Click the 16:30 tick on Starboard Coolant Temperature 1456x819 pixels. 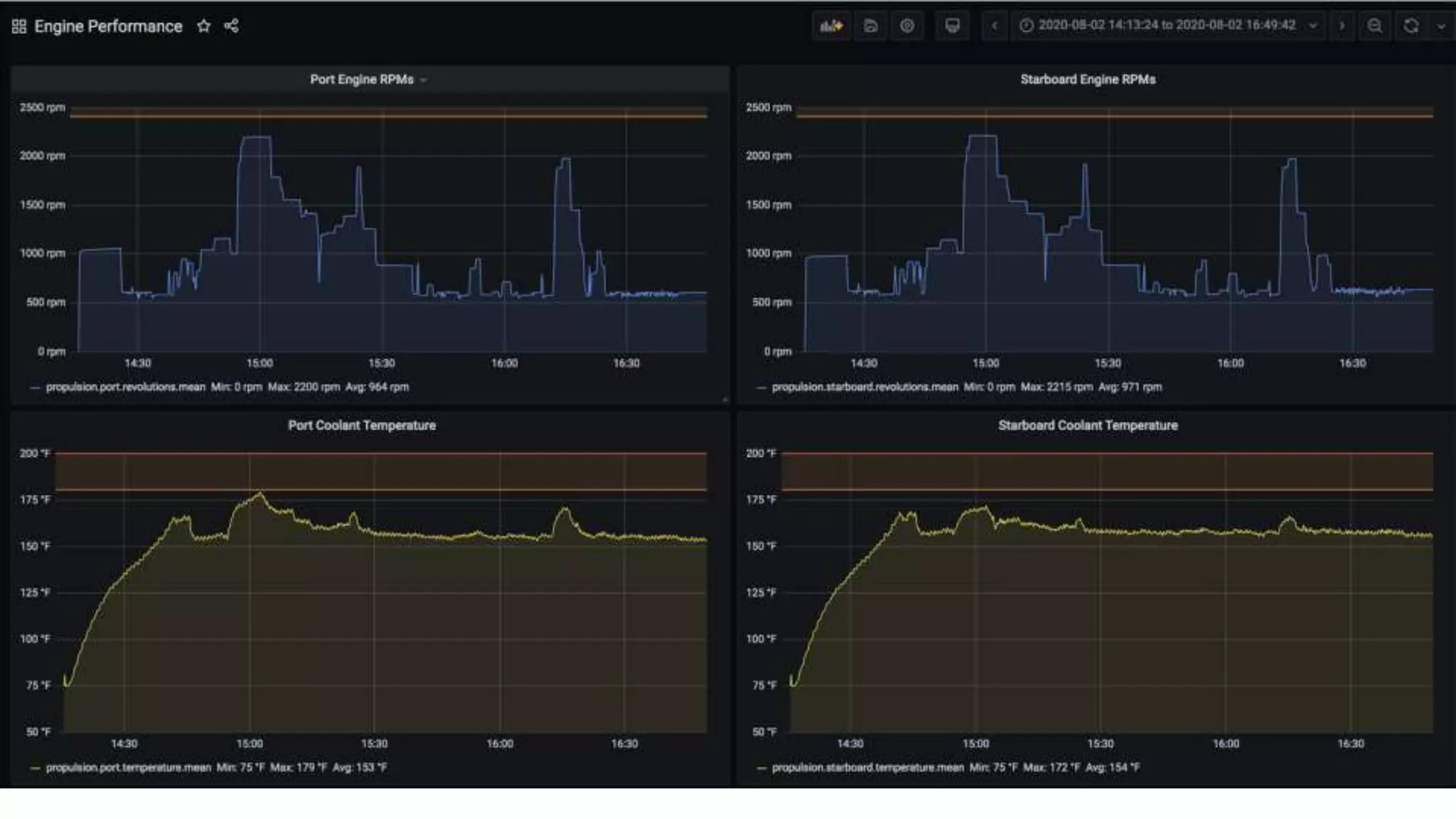1351,744
